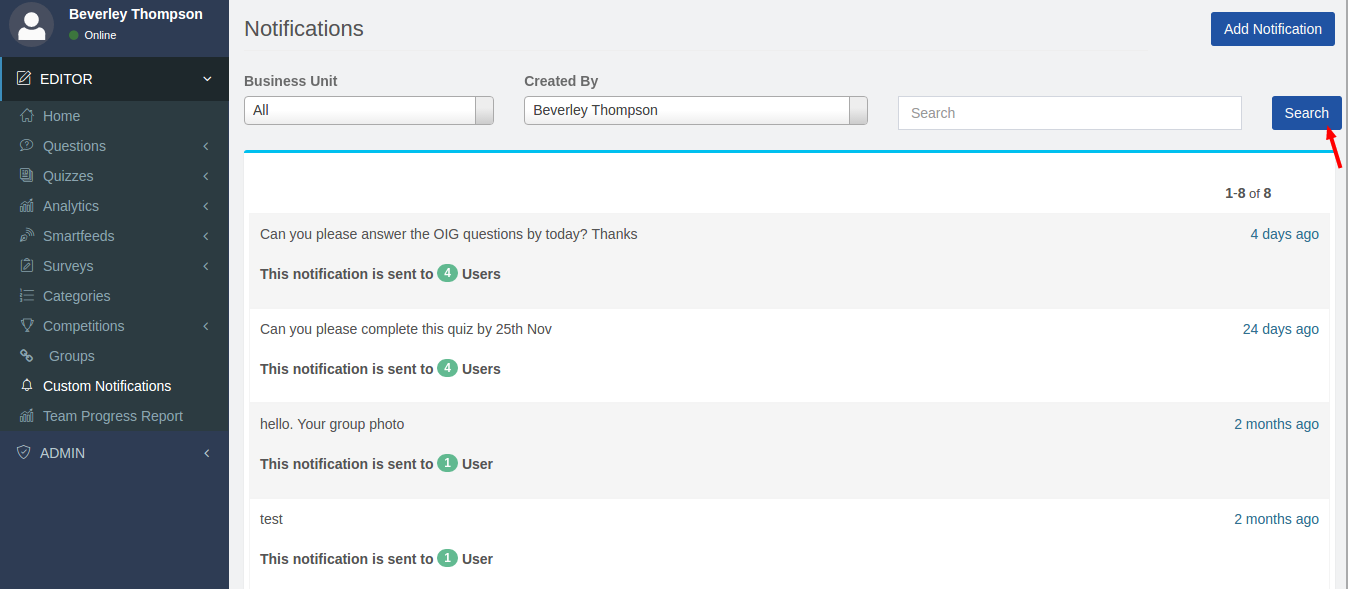Screen dimensions: 1348x589
Task: Click the Smartfeeds feed icon
Action: click(27, 236)
